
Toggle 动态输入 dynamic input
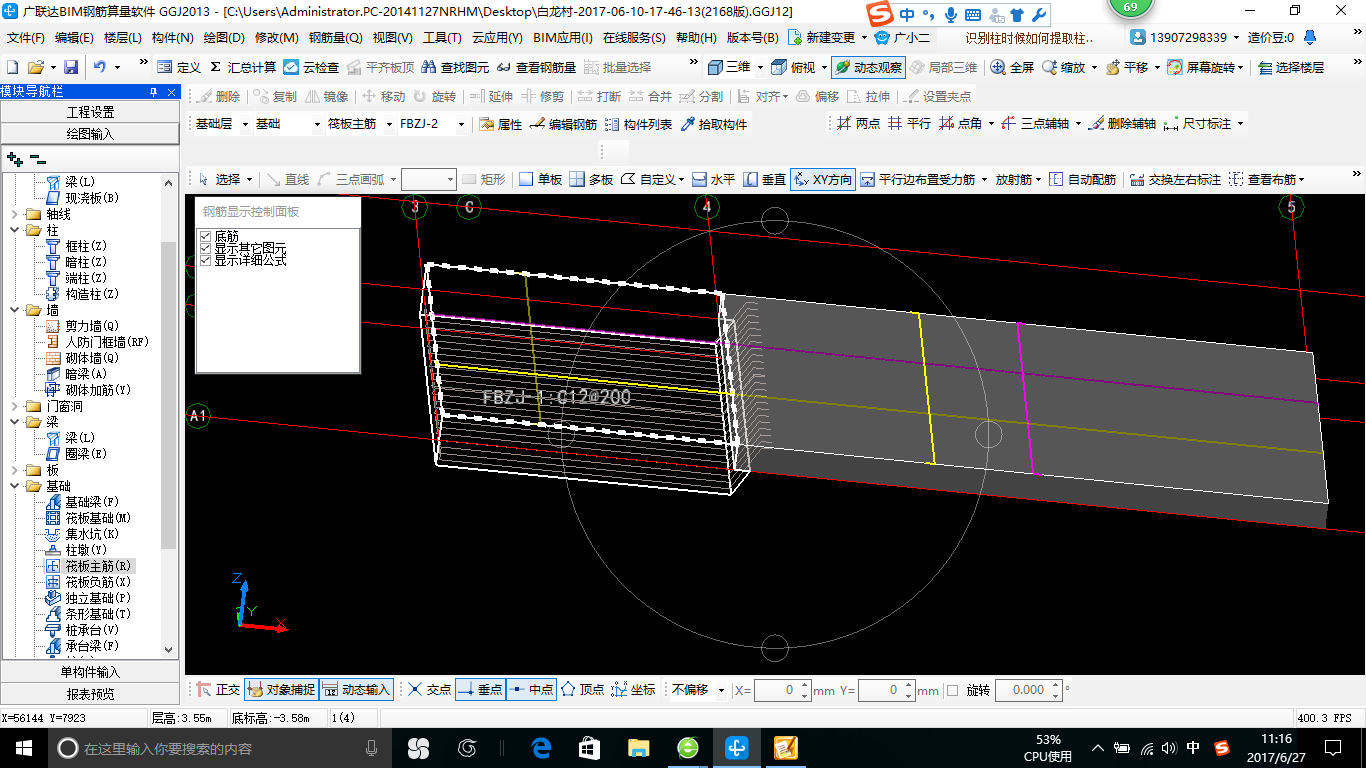[356, 689]
